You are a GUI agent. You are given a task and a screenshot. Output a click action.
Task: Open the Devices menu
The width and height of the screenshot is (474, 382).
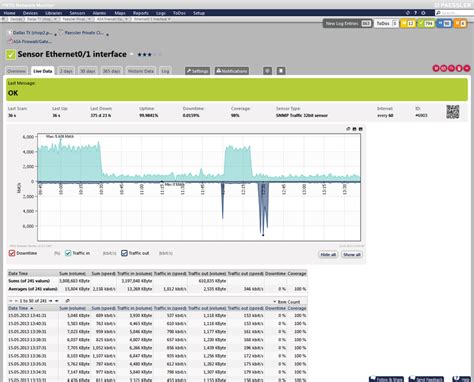click(30, 13)
